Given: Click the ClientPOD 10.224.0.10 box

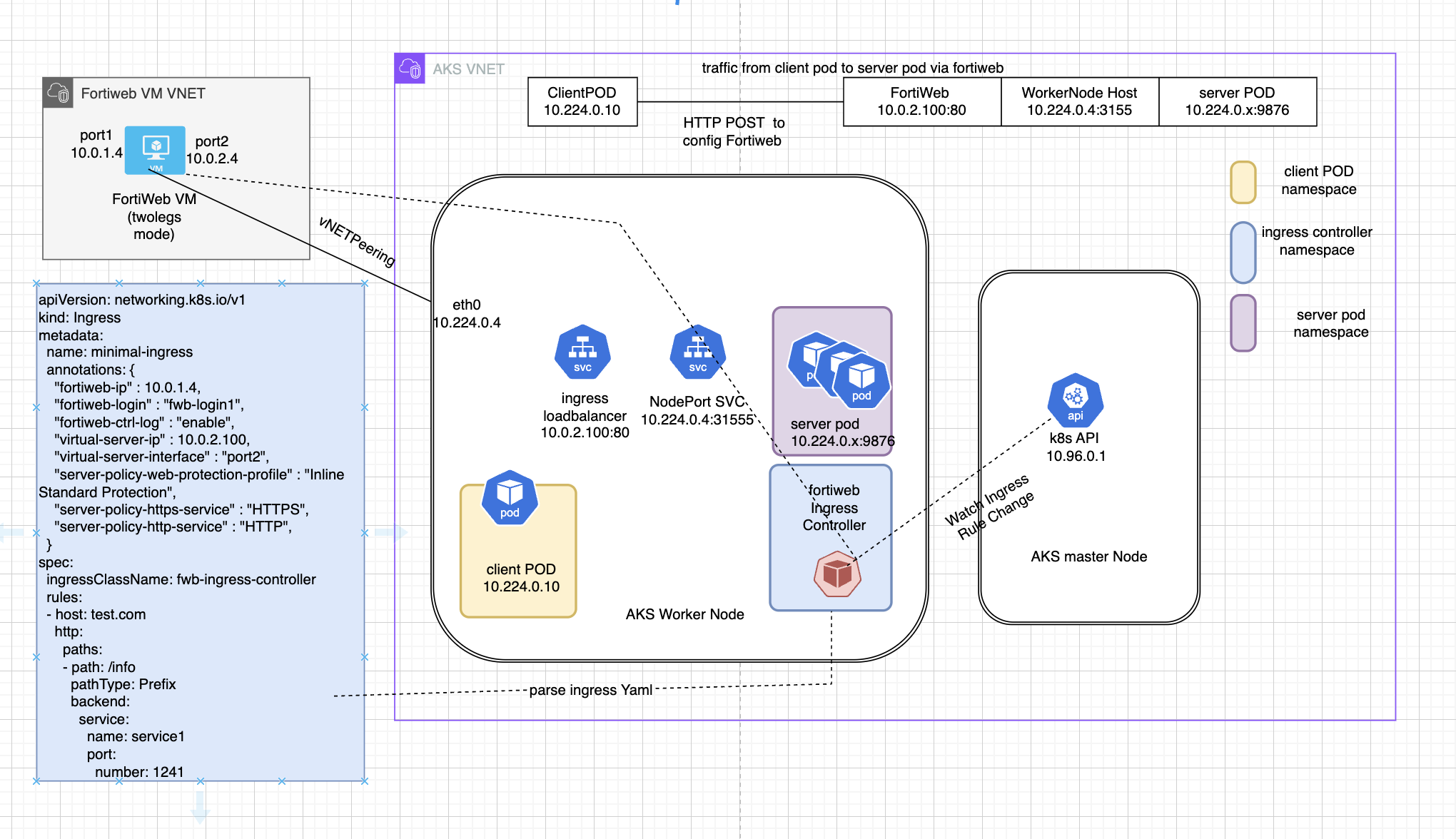Looking at the screenshot, I should [x=582, y=101].
